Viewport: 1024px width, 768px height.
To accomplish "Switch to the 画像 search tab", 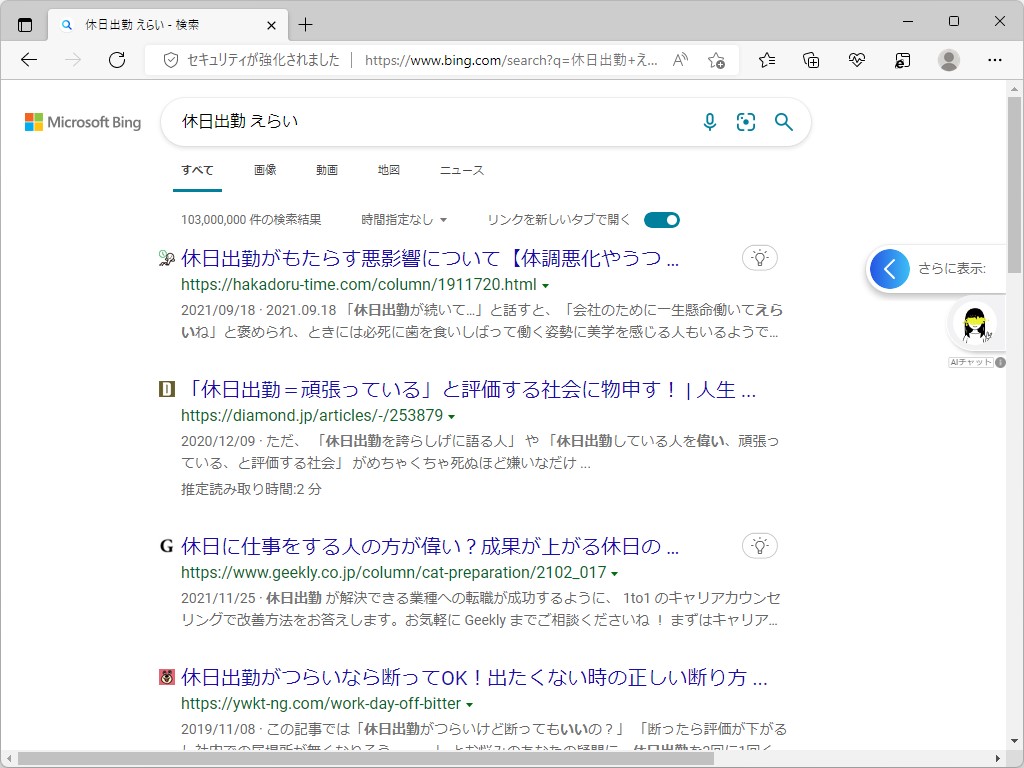I will (x=265, y=169).
